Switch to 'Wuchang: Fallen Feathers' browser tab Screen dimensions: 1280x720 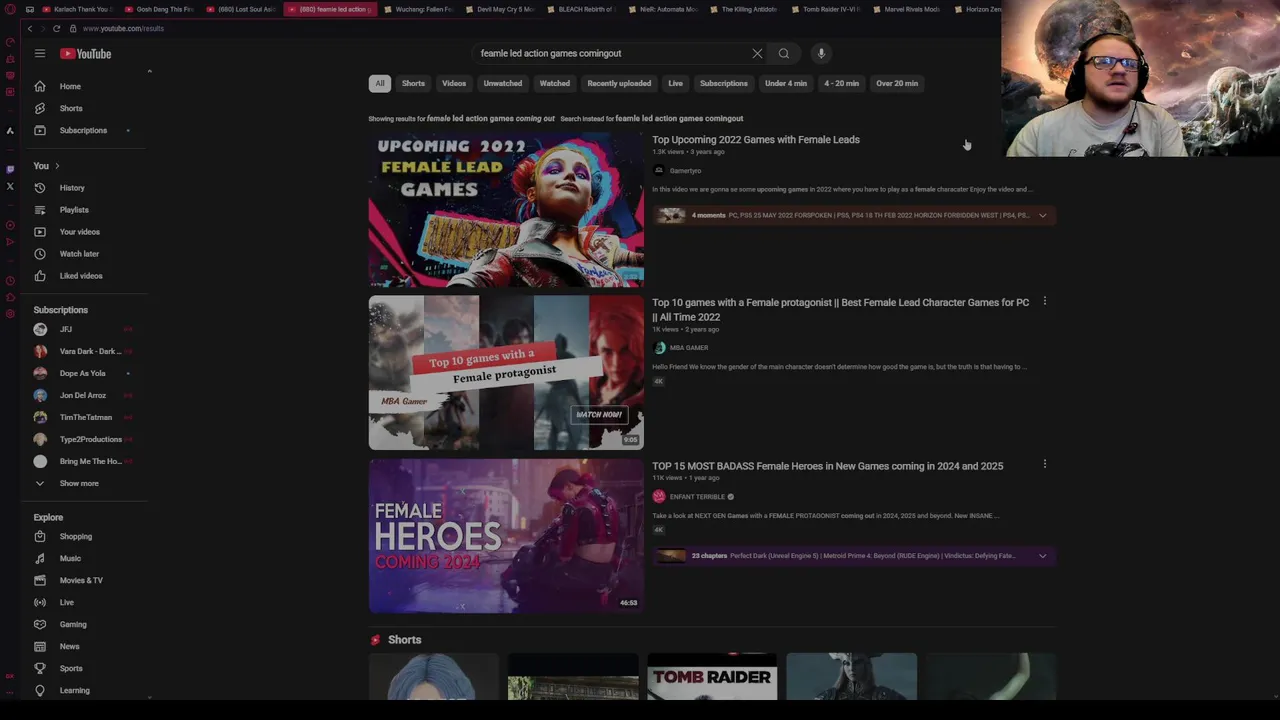[417, 9]
